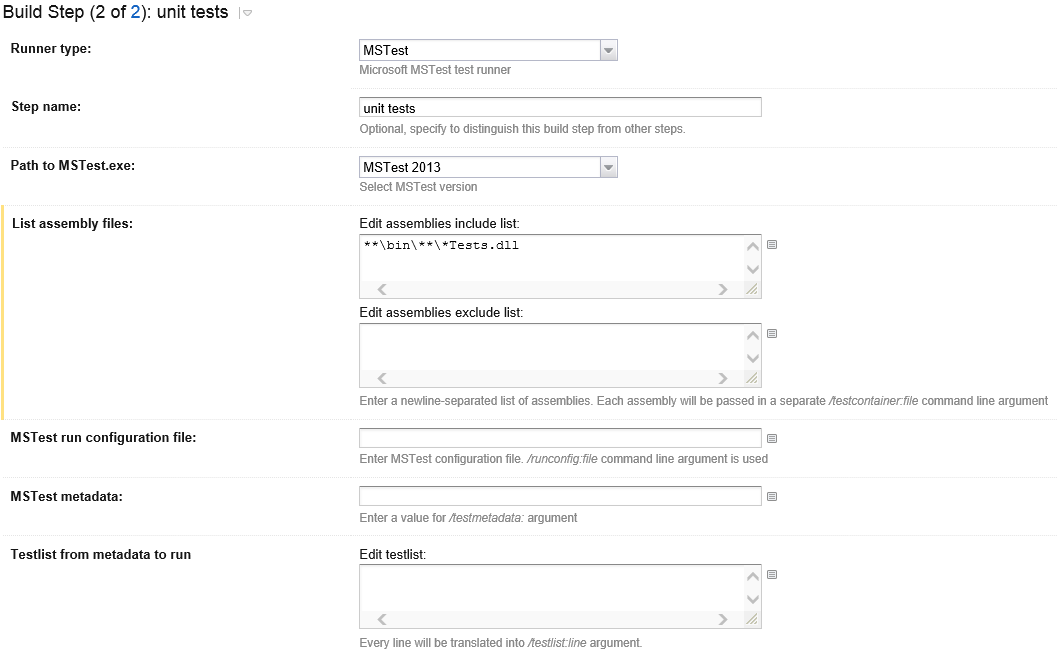Click inside assemblies exclude list textarea

[551, 347]
